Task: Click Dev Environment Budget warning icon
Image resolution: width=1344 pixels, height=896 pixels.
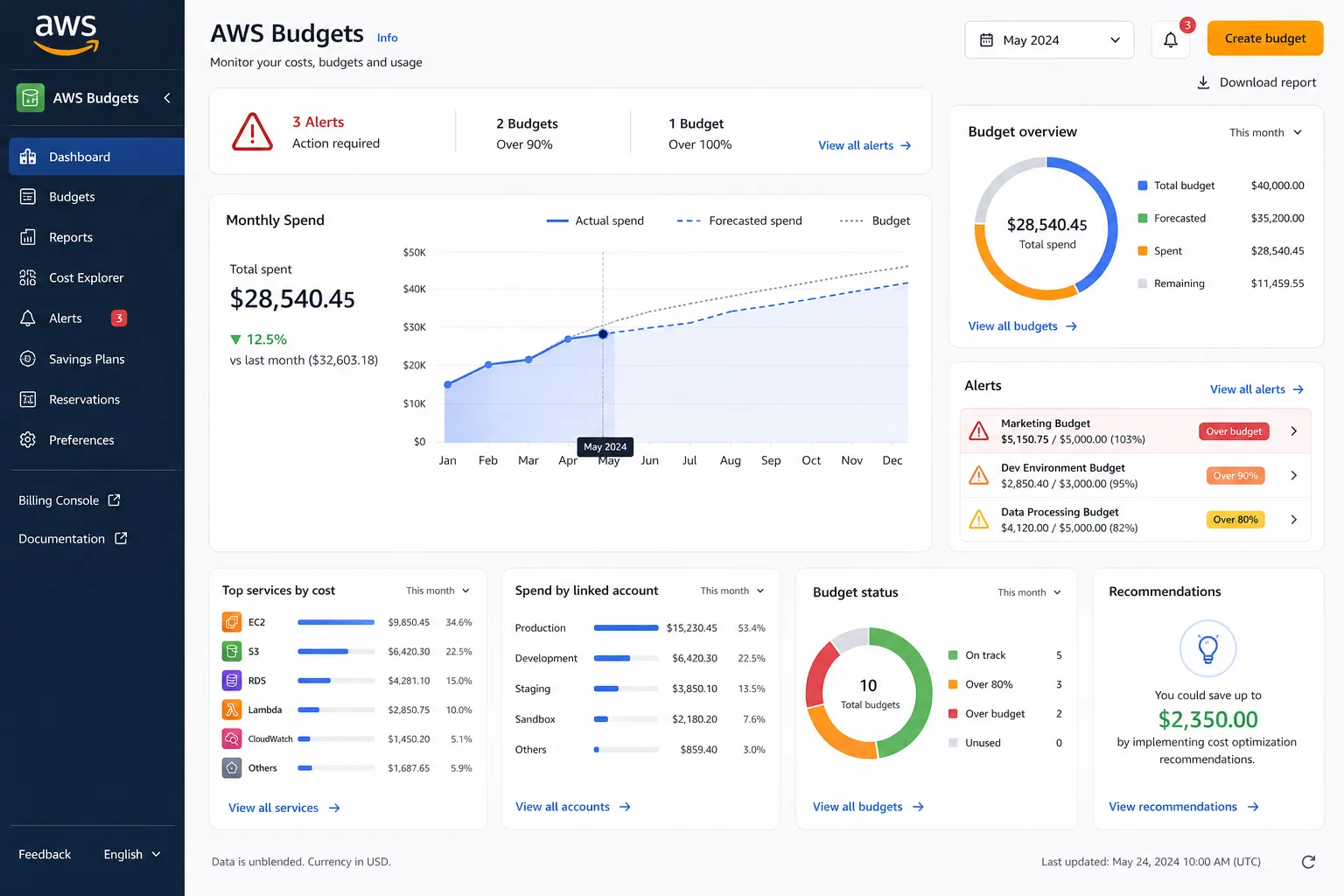Action: [x=979, y=475]
